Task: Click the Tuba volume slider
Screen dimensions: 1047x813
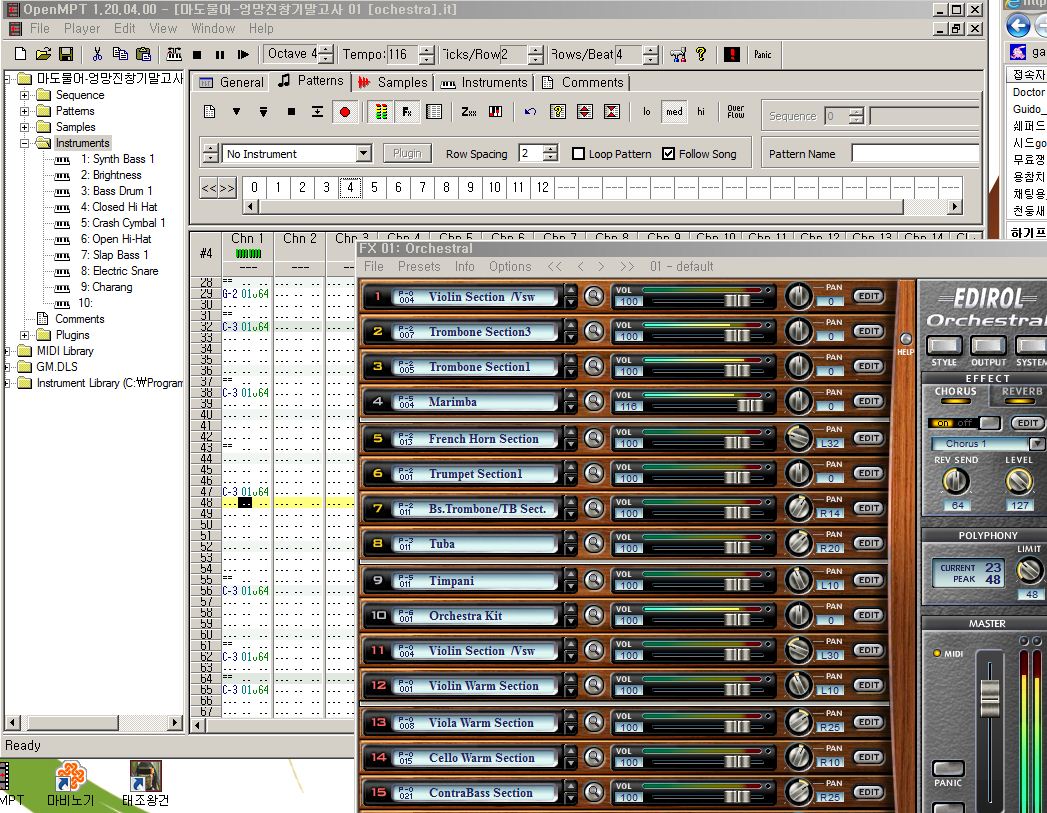Action: [737, 548]
